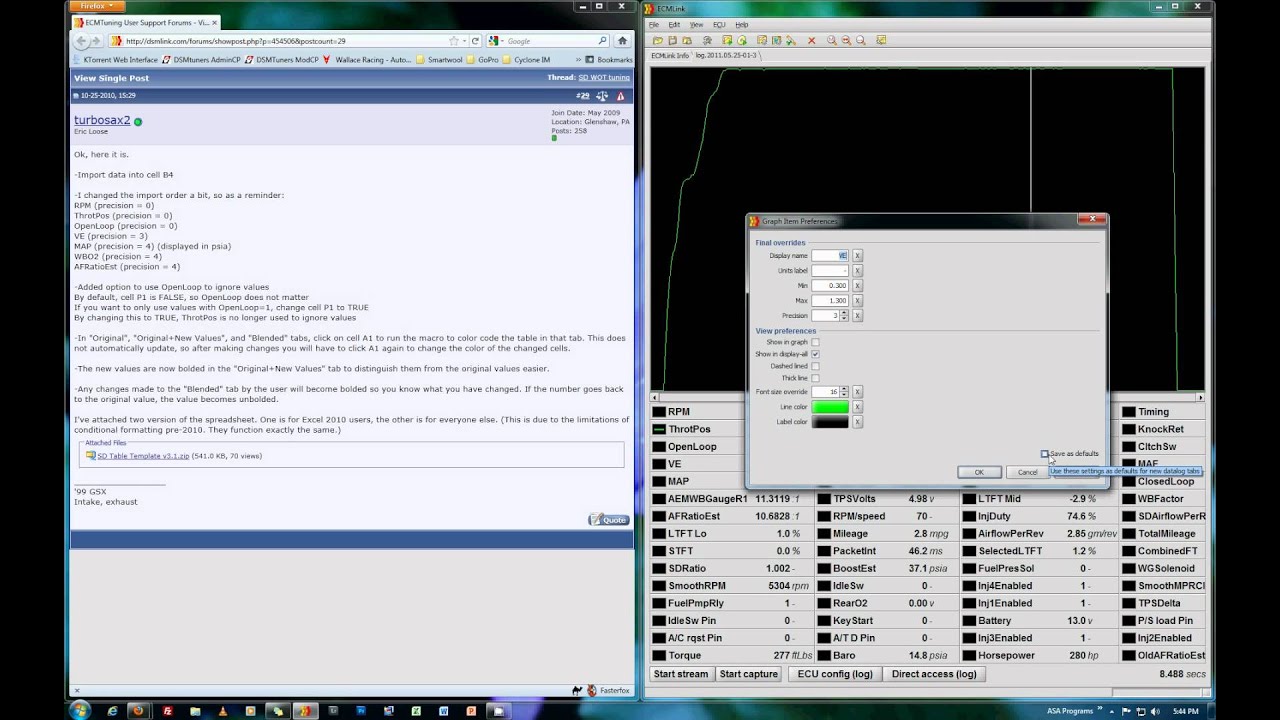Enable Thick line checkbox
This screenshot has width=1280, height=720.
coord(815,378)
